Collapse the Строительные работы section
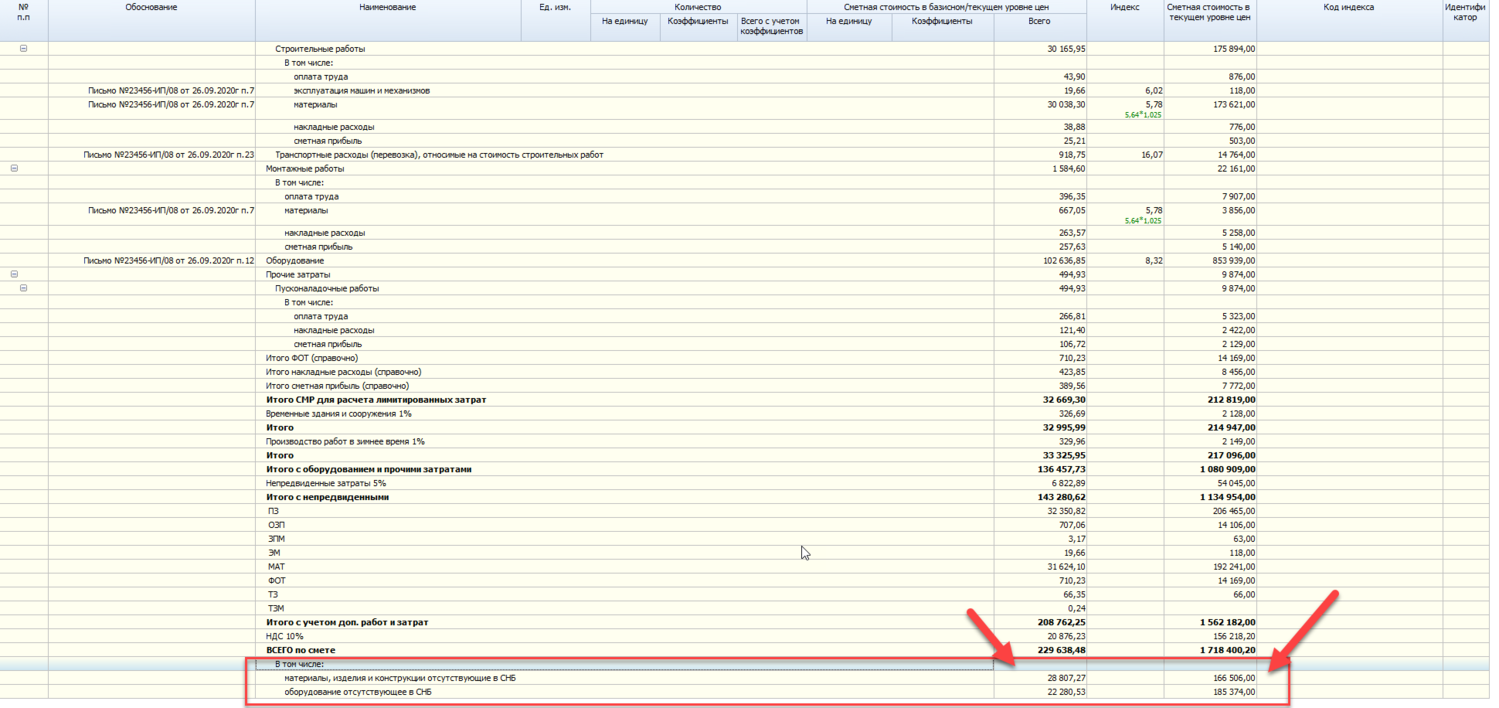Image resolution: width=1499 pixels, height=708 pixels. tap(23, 48)
